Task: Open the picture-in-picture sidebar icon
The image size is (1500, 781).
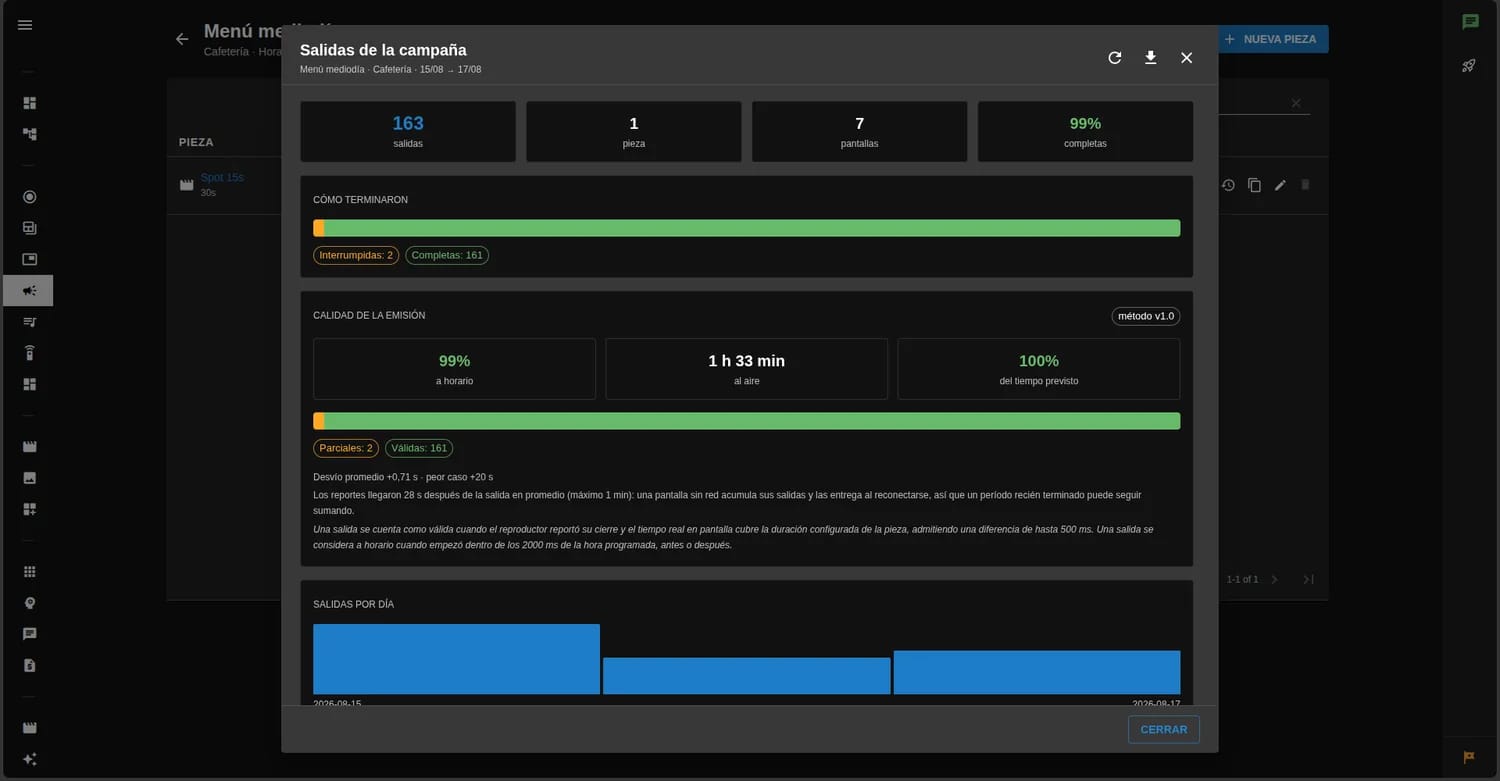Action: [x=30, y=259]
